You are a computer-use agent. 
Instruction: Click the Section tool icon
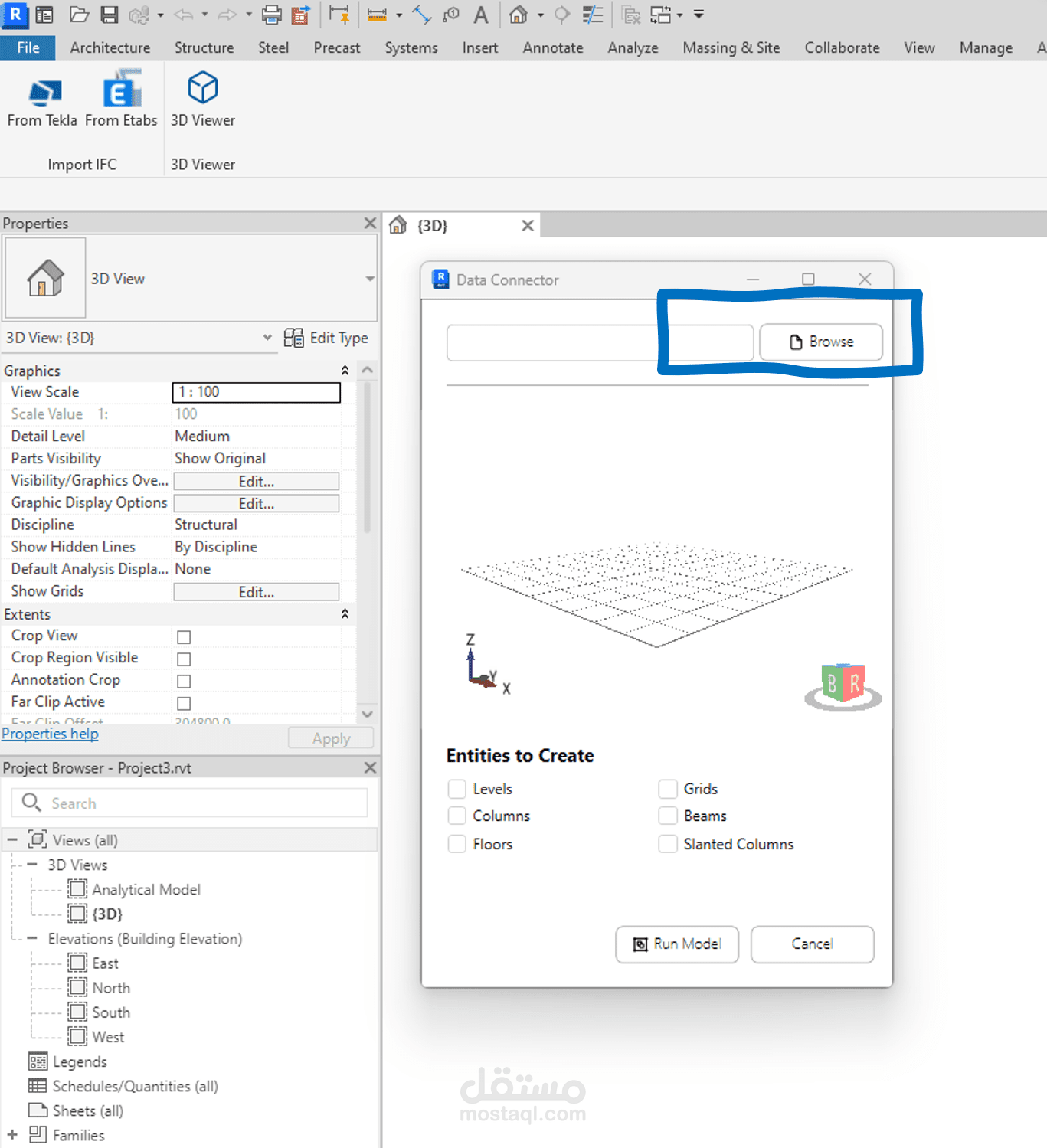pos(562,14)
